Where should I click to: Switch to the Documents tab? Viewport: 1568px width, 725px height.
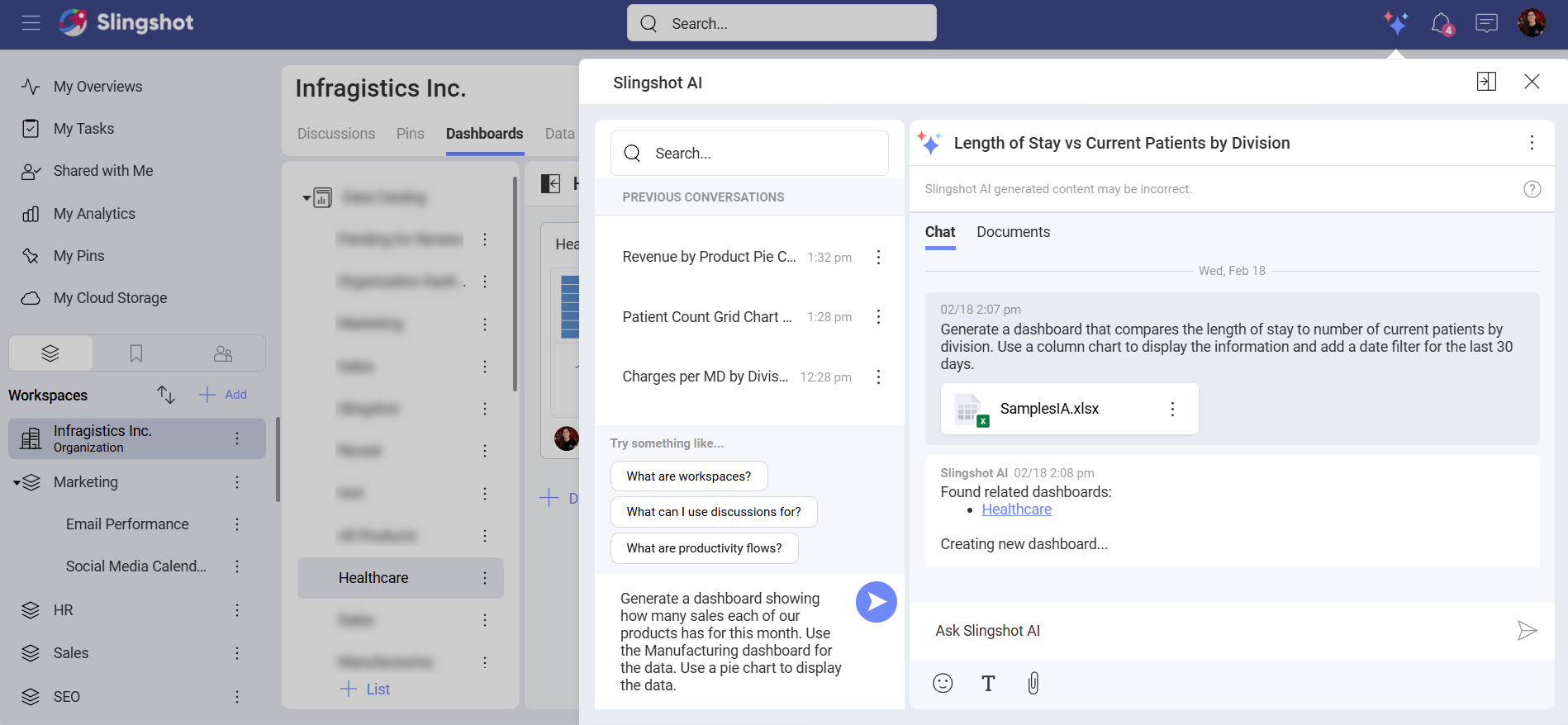pos(1014,232)
